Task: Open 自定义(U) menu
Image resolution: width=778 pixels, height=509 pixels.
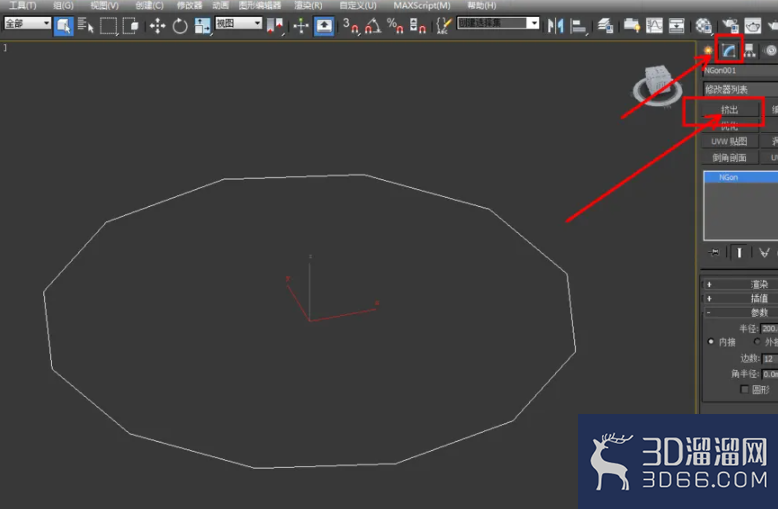Action: 358,5
